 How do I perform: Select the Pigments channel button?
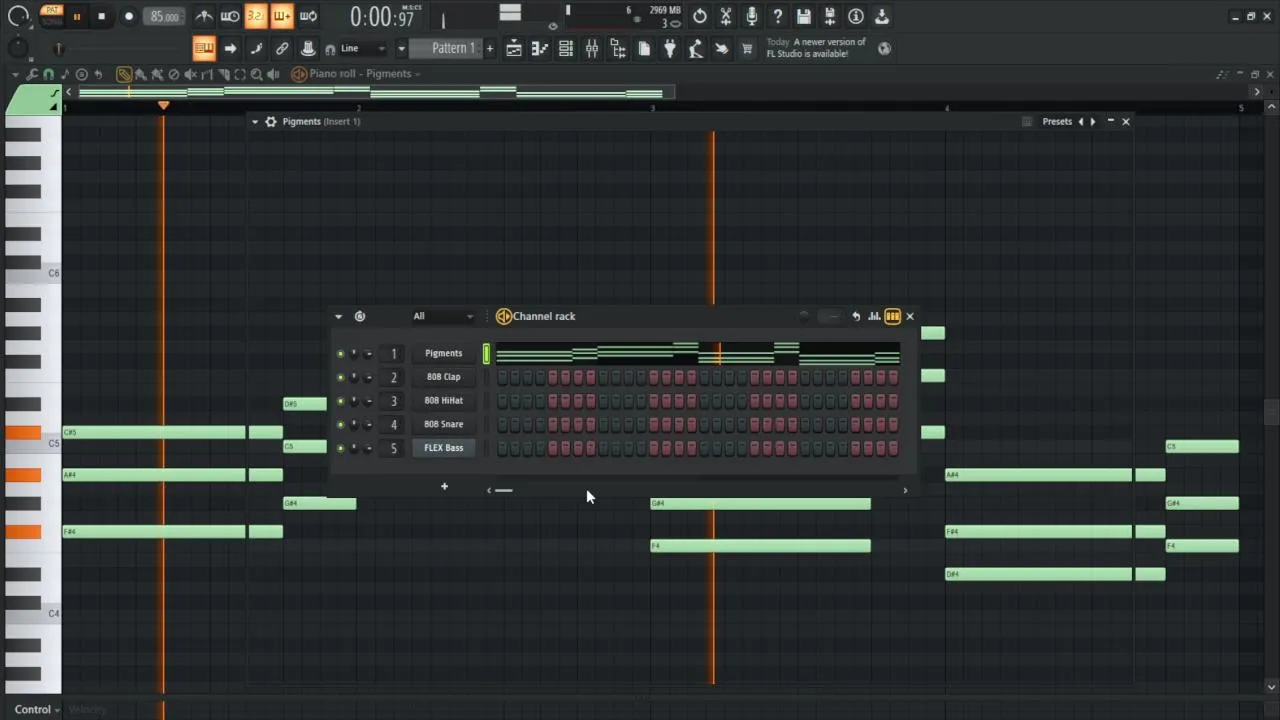[x=443, y=353]
